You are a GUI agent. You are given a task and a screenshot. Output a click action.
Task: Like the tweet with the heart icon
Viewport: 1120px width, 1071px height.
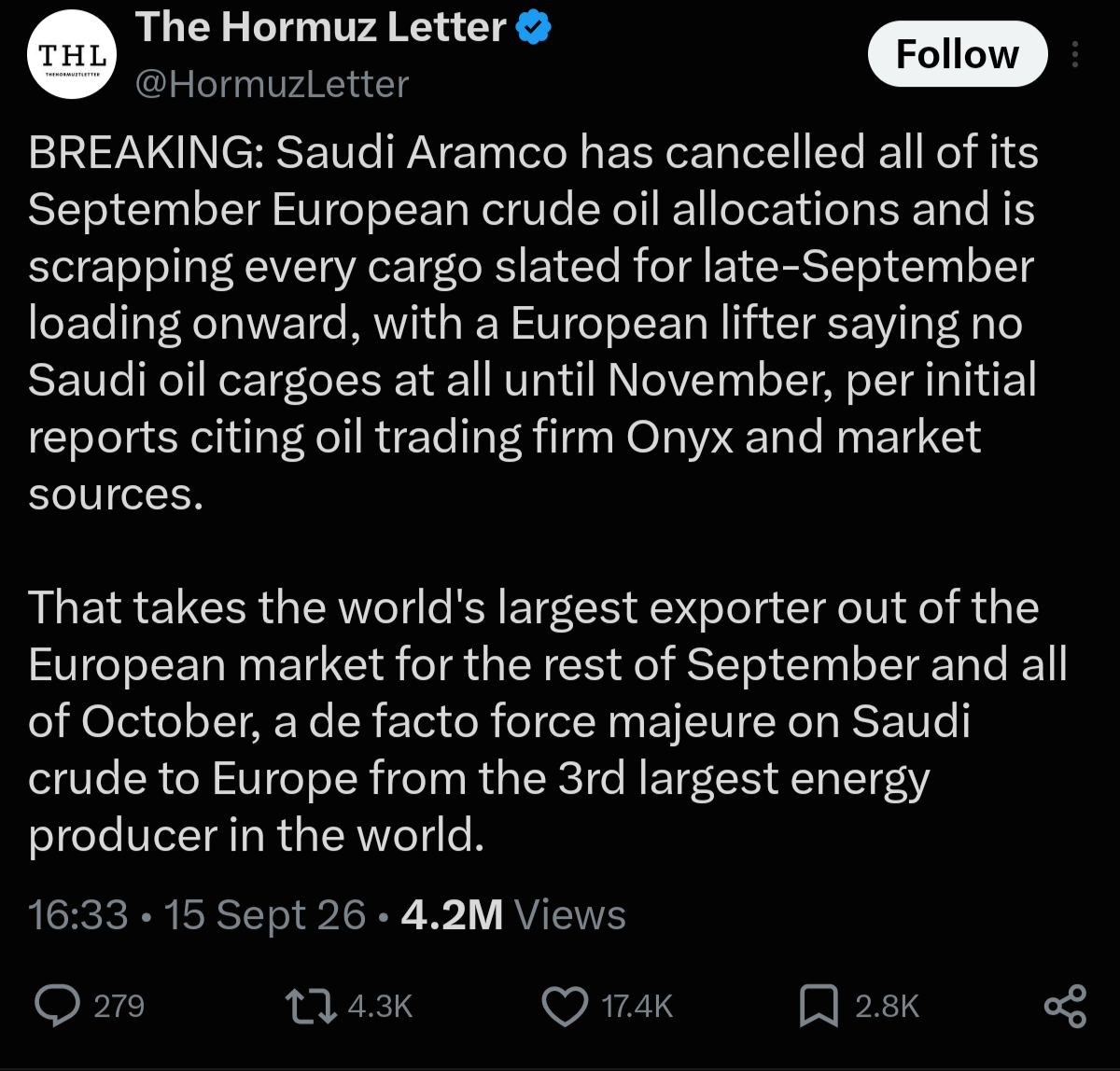coord(566,1007)
